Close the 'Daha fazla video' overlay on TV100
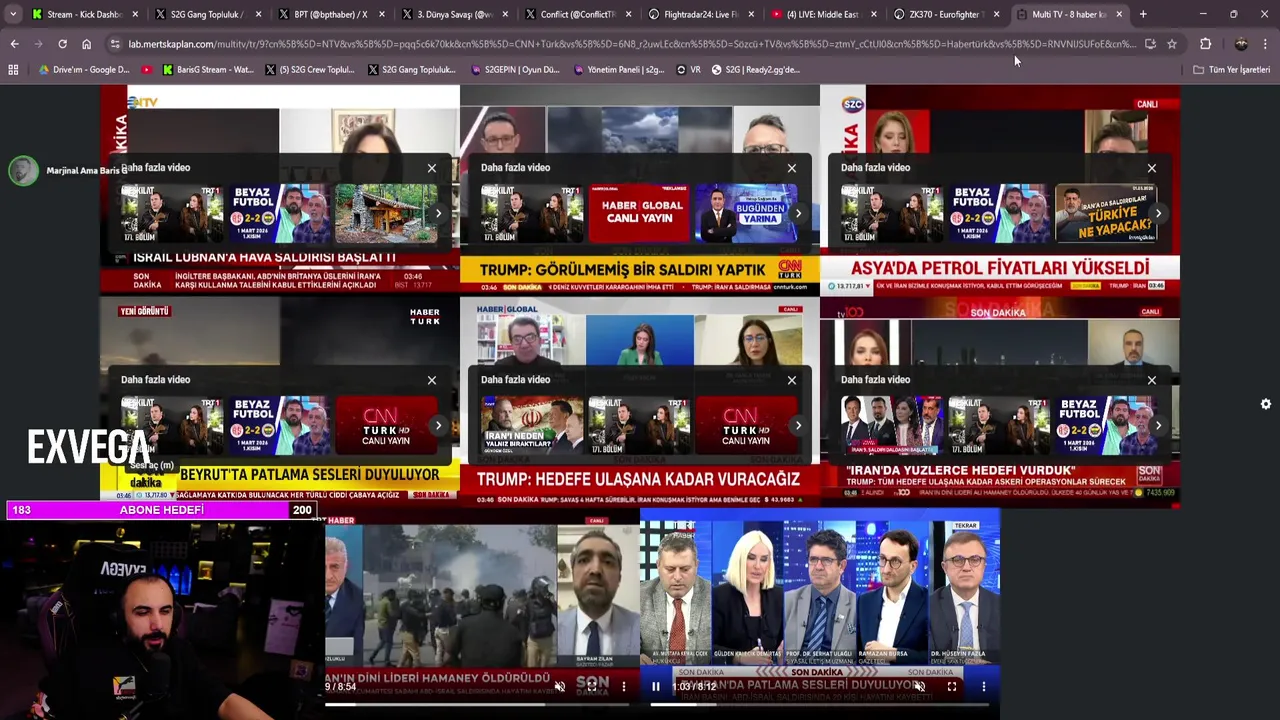Image resolution: width=1280 pixels, height=720 pixels. (1152, 380)
